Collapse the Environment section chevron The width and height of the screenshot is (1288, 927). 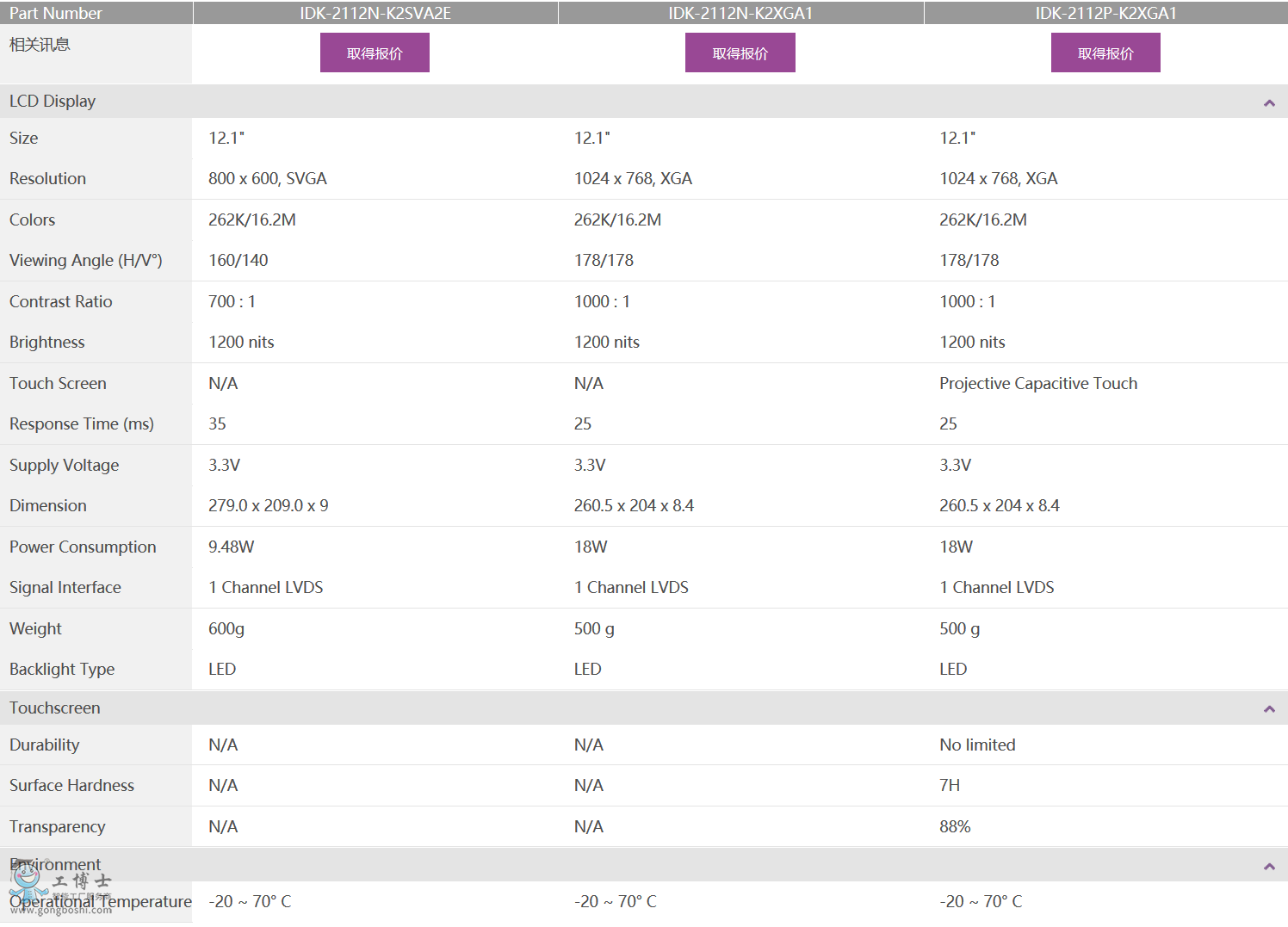point(1268,867)
